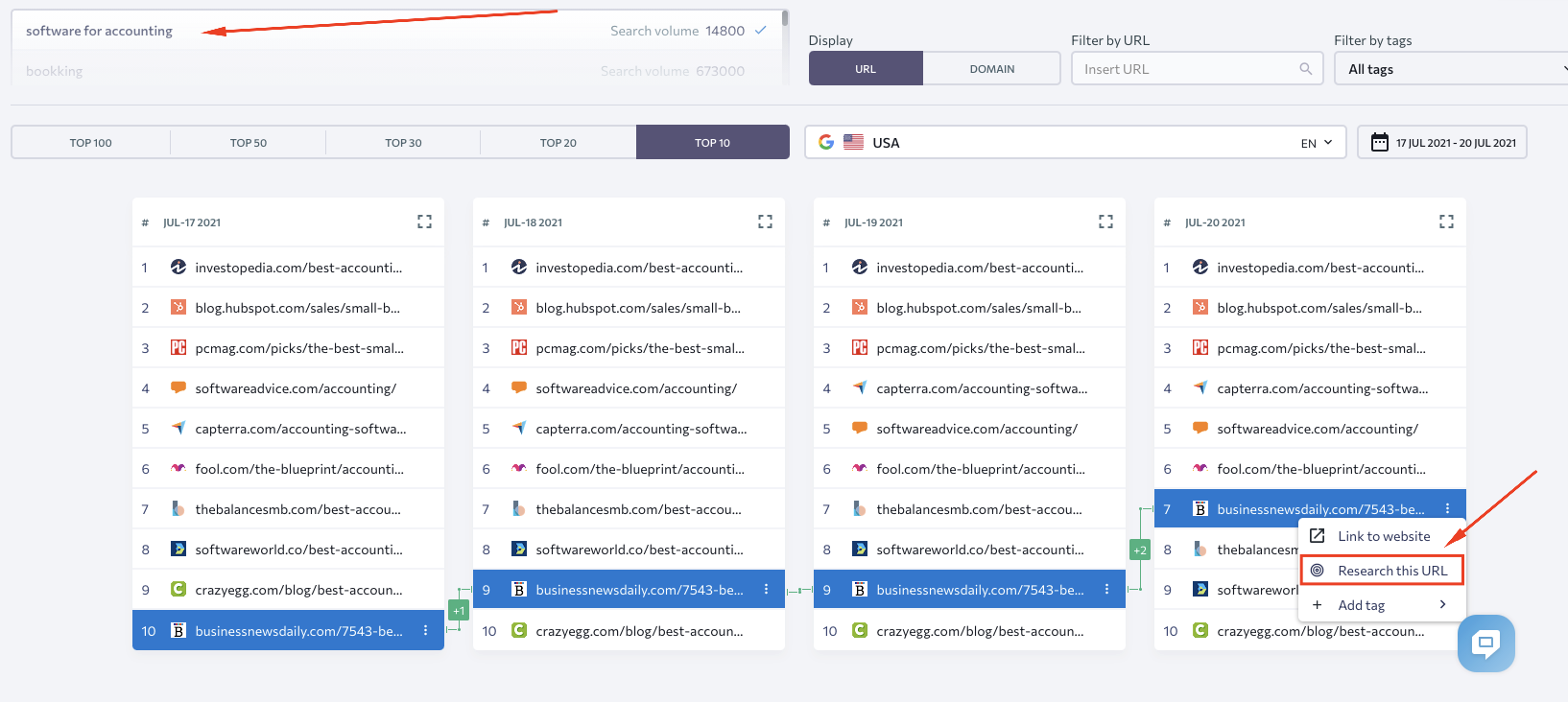Switch display to DOMAIN mode
This screenshot has width=1568, height=702.
pos(992,68)
